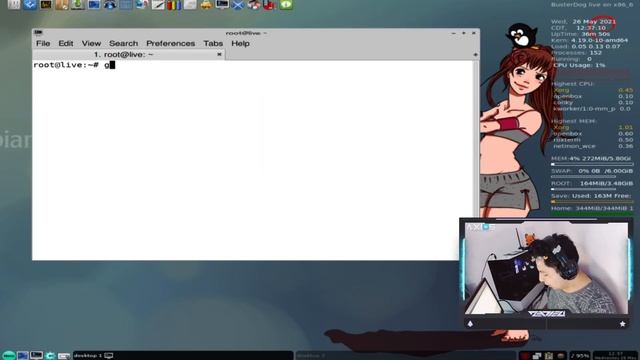640x360 pixels.
Task: Open the dark terminal icon in top launcher
Action: [46, 4]
